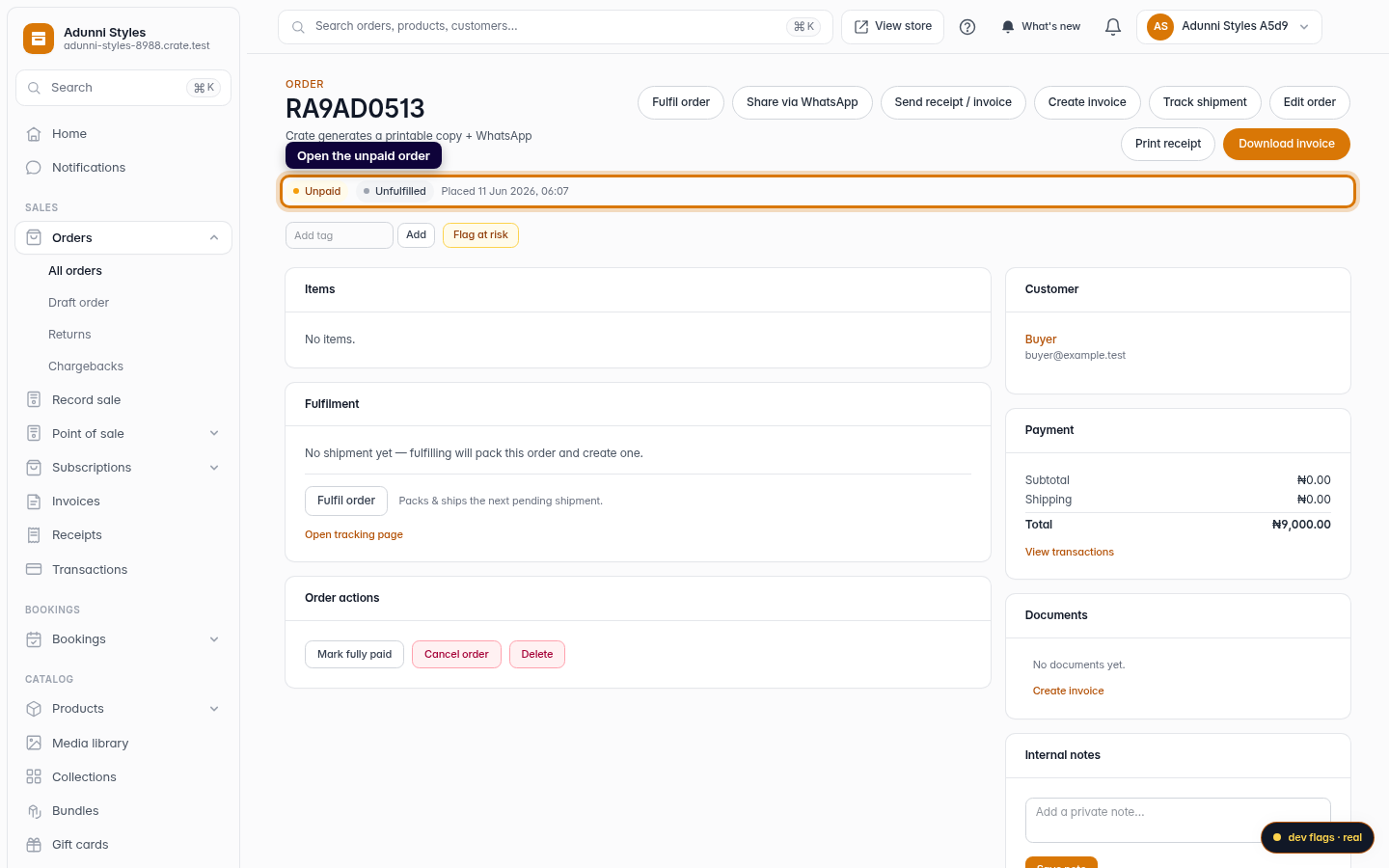The height and width of the screenshot is (868, 1389).
Task: Click the View store external link icon
Action: [x=861, y=27]
